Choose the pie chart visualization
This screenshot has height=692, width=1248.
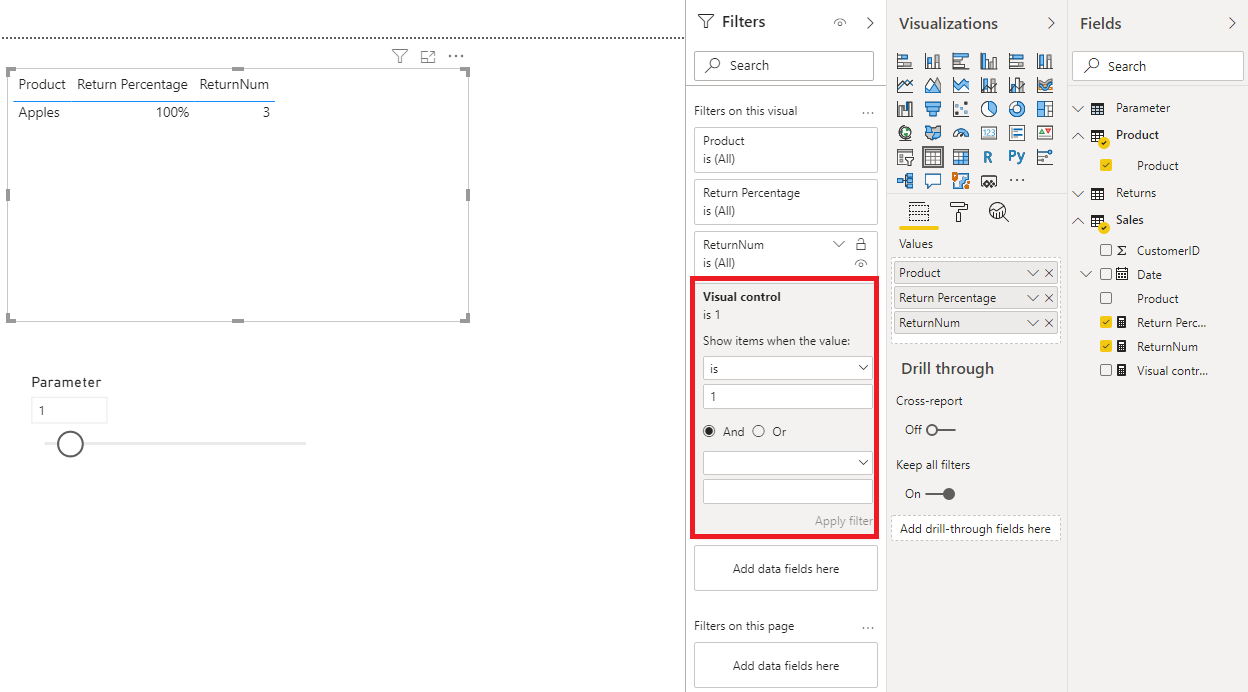coord(989,109)
